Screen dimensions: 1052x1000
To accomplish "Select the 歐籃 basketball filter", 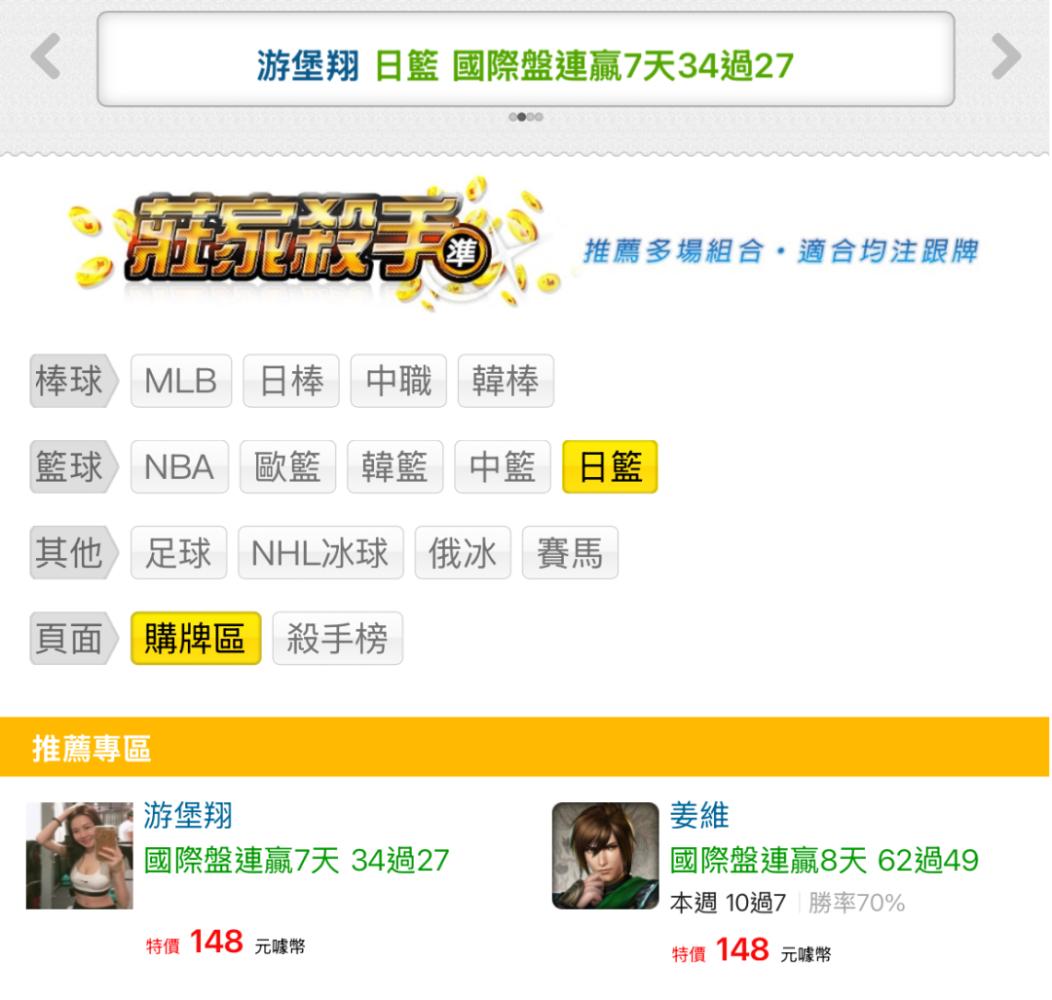I will point(288,466).
